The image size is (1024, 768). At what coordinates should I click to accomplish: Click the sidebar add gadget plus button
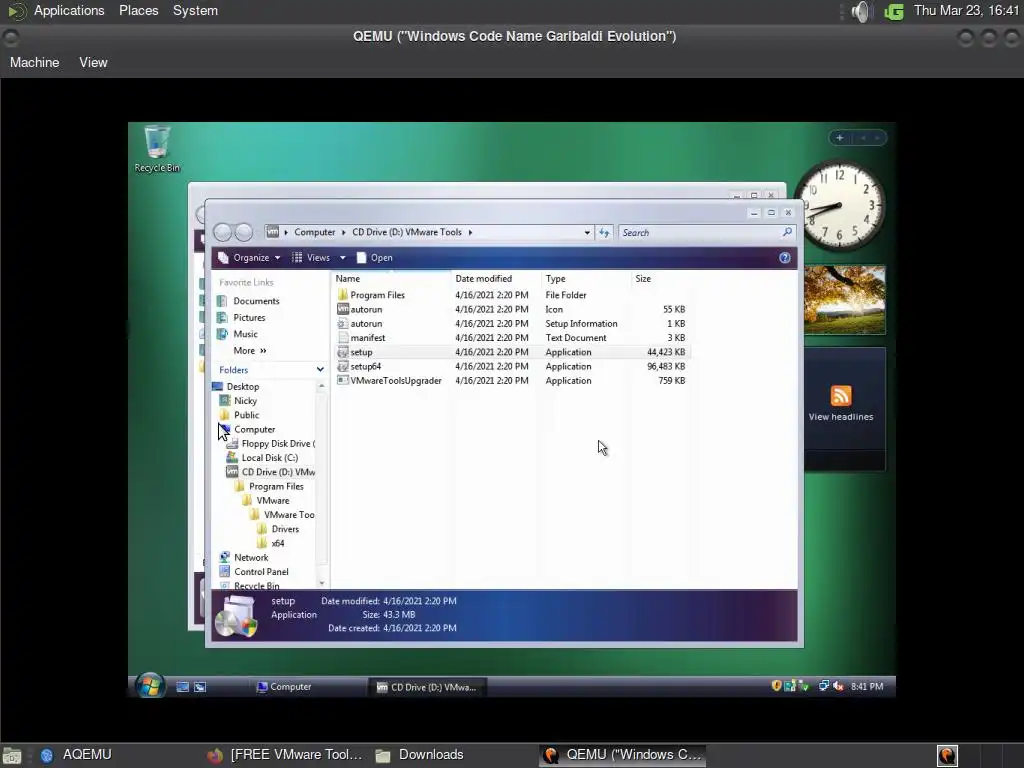pyautogui.click(x=840, y=138)
